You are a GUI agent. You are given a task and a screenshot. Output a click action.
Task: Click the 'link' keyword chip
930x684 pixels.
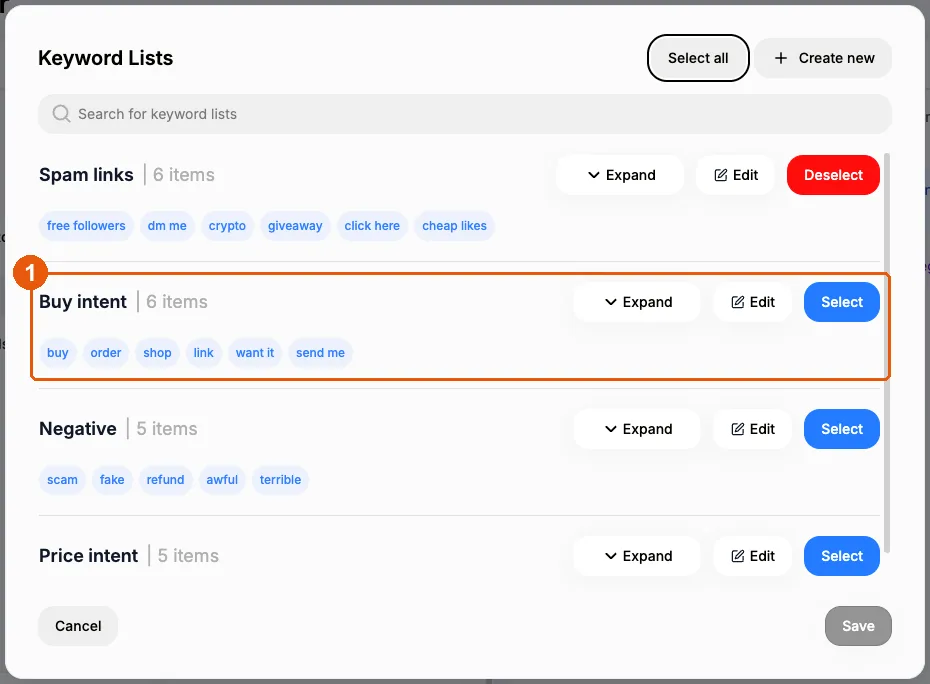tap(203, 353)
